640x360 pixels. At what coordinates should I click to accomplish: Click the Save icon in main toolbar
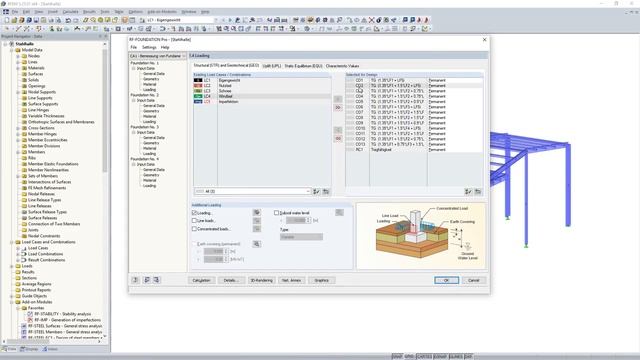click(x=36, y=20)
